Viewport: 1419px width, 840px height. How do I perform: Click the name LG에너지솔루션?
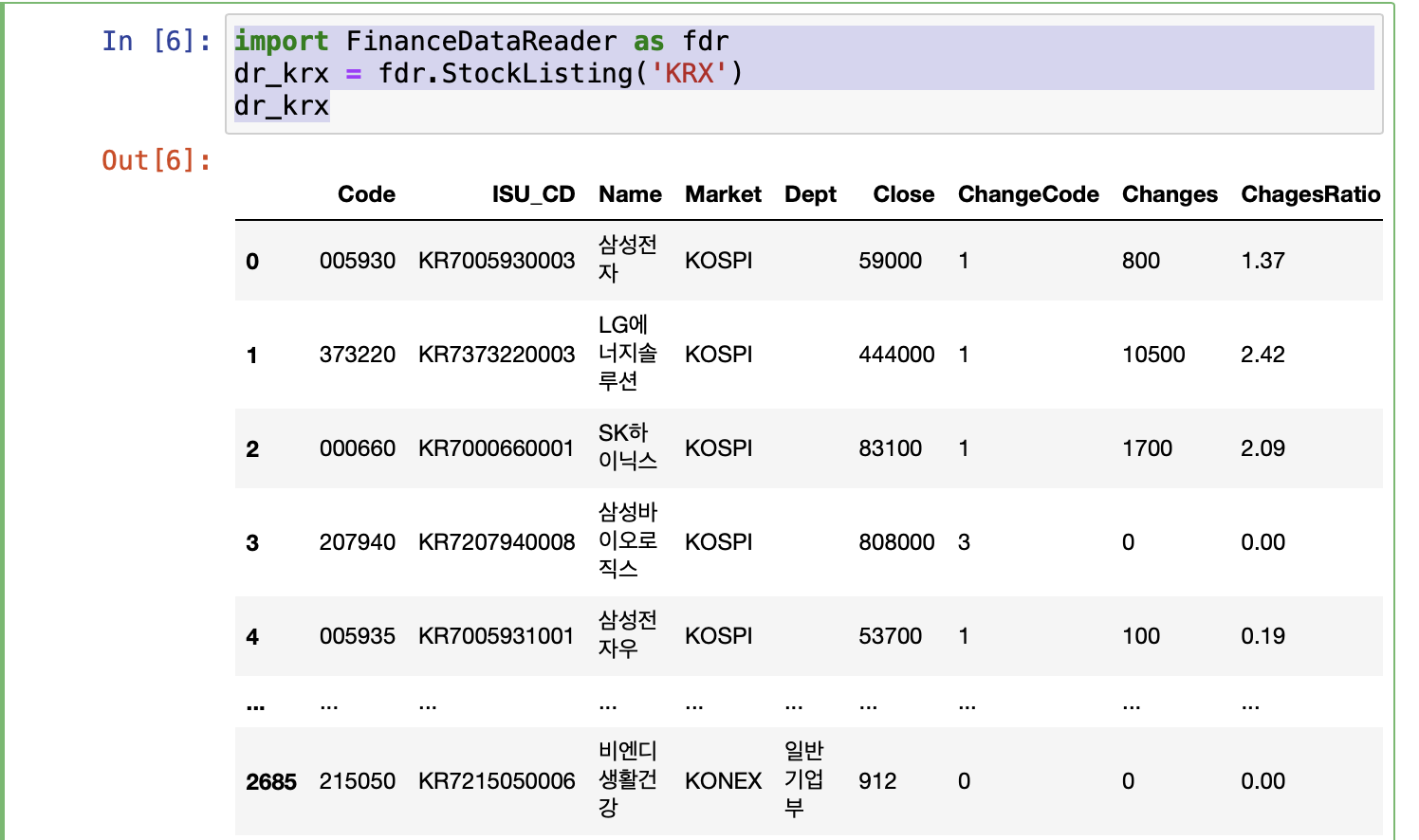coord(627,353)
